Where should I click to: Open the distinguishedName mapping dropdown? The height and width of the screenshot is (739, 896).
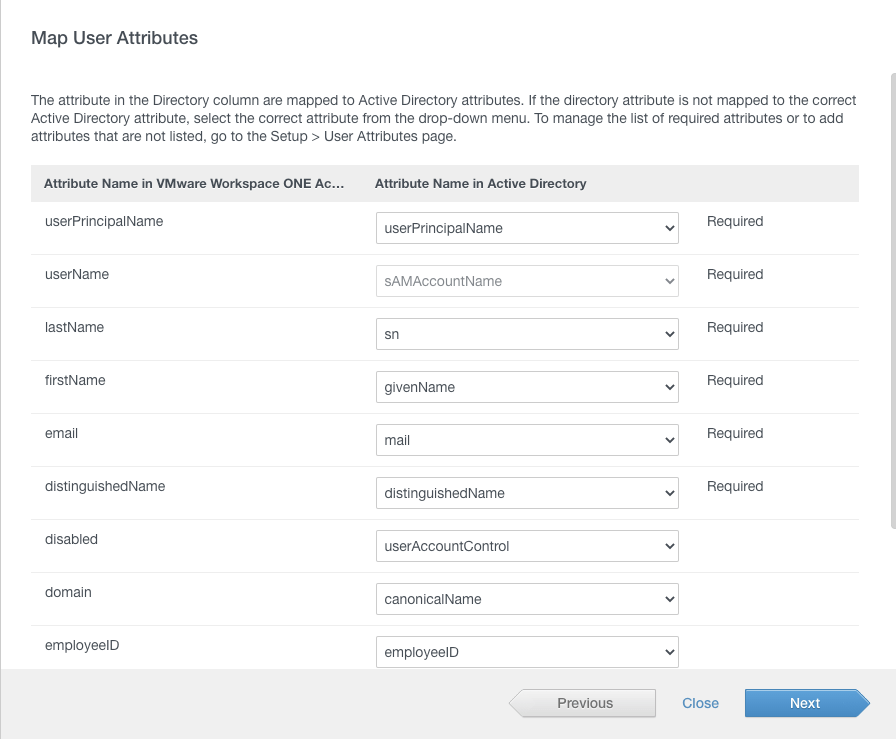tap(527, 493)
